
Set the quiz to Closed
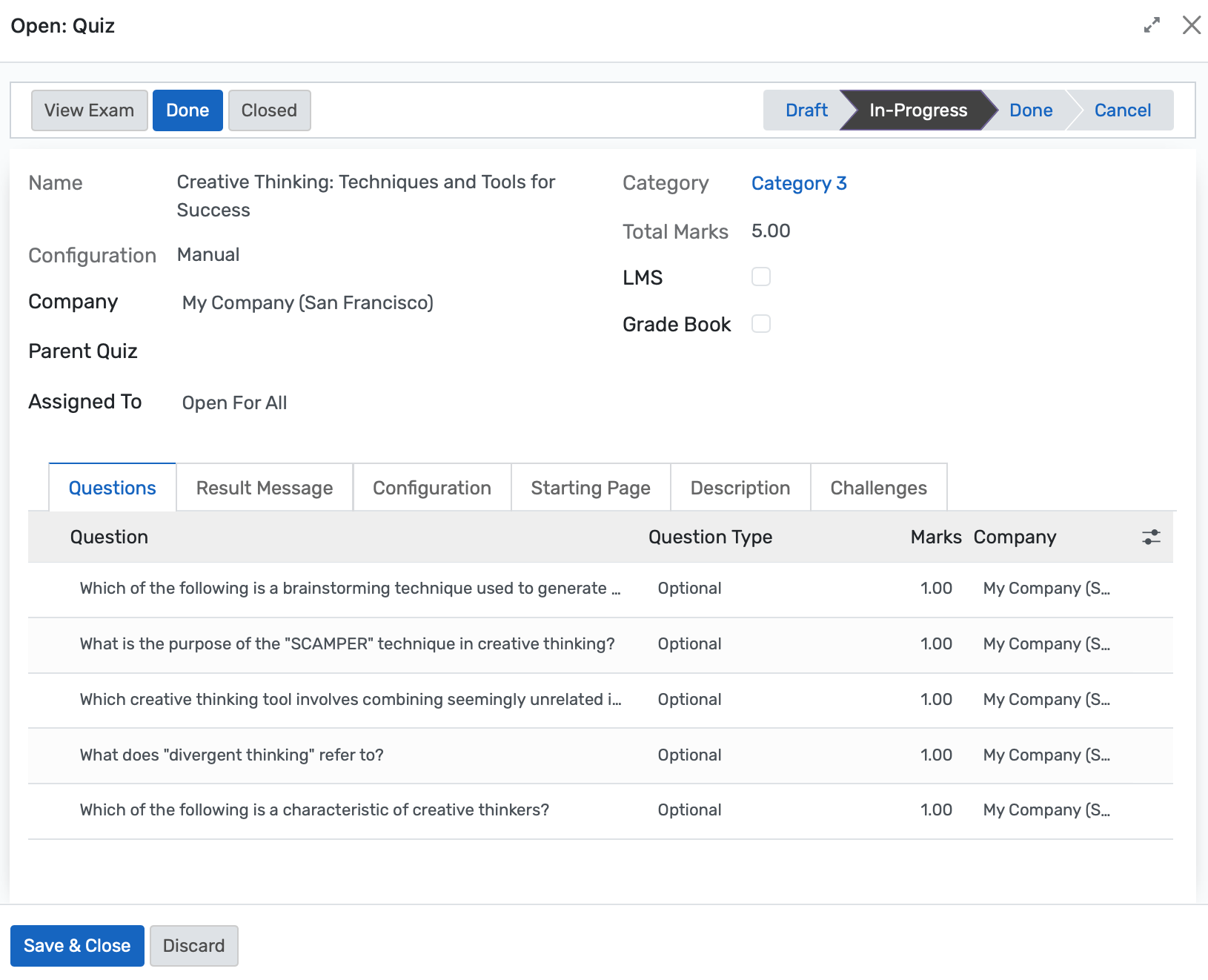click(269, 110)
